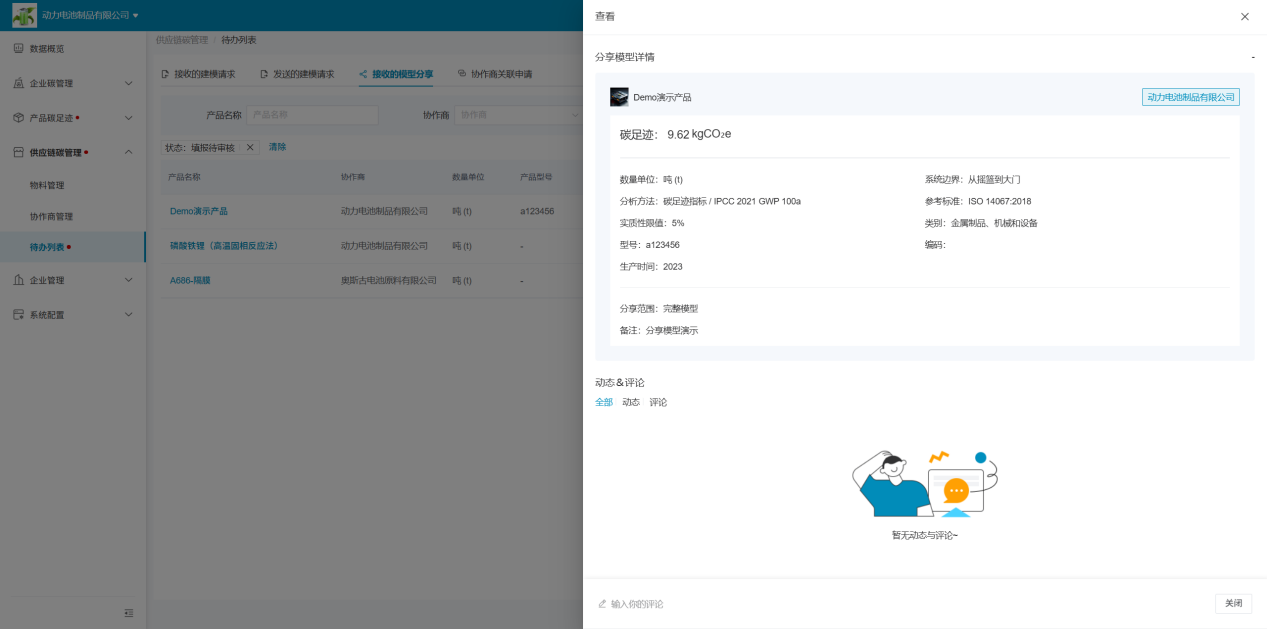Collapse the 供应链碳管理 sidebar menu
The width and height of the screenshot is (1267, 629).
[128, 152]
